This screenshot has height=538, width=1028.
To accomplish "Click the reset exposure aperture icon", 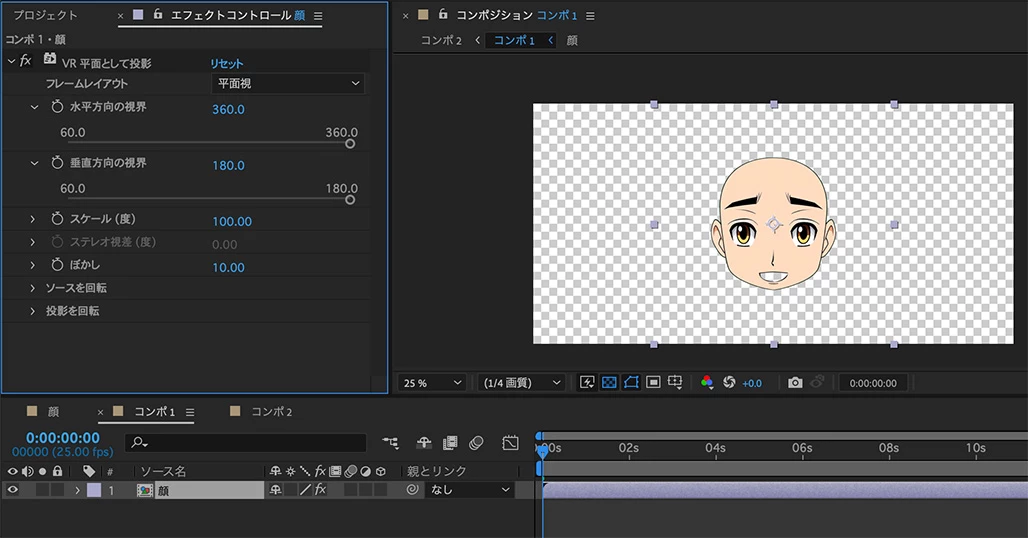I will tap(729, 383).
